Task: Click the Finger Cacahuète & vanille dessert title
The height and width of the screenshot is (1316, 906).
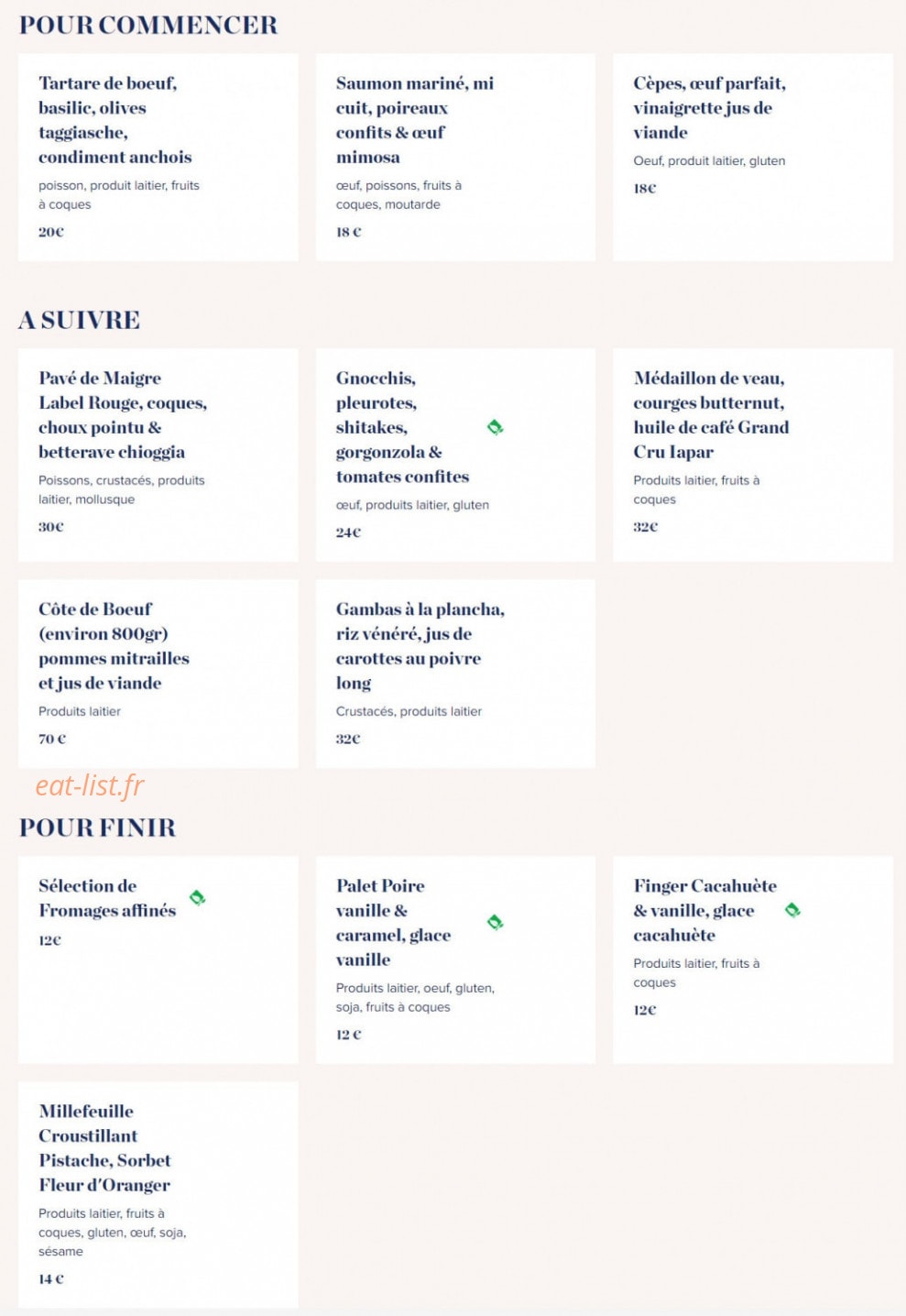Action: pyautogui.click(x=704, y=910)
